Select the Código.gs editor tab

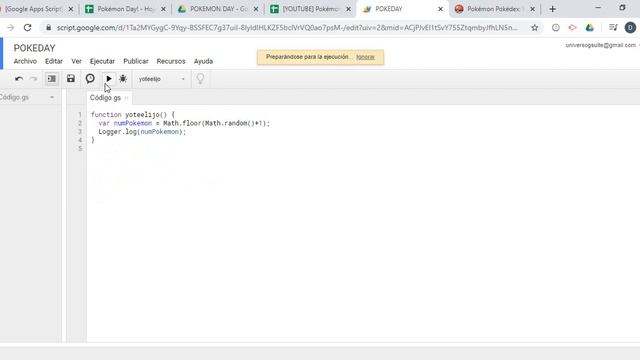click(105, 98)
